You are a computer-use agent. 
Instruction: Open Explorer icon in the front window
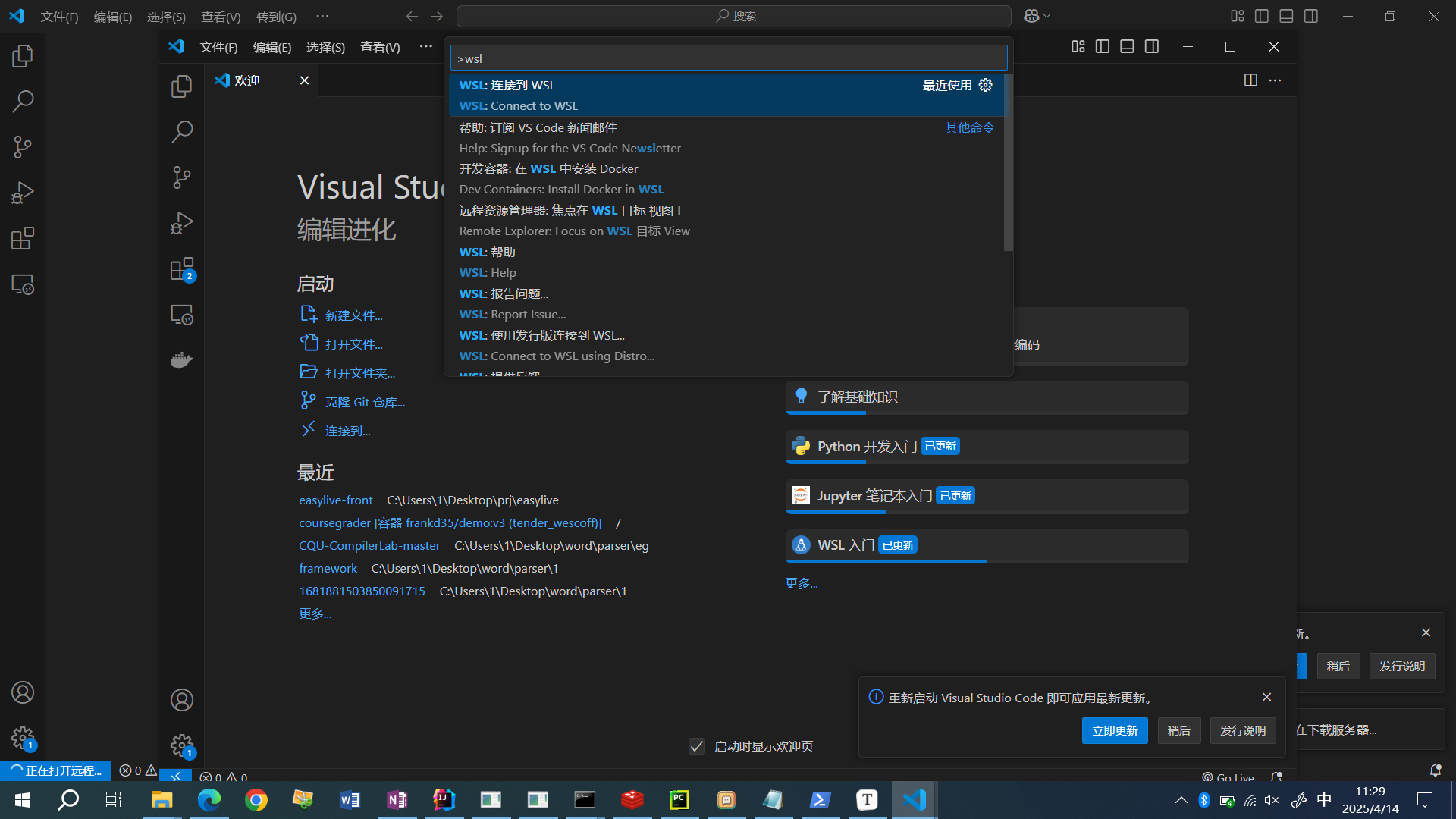(x=182, y=86)
